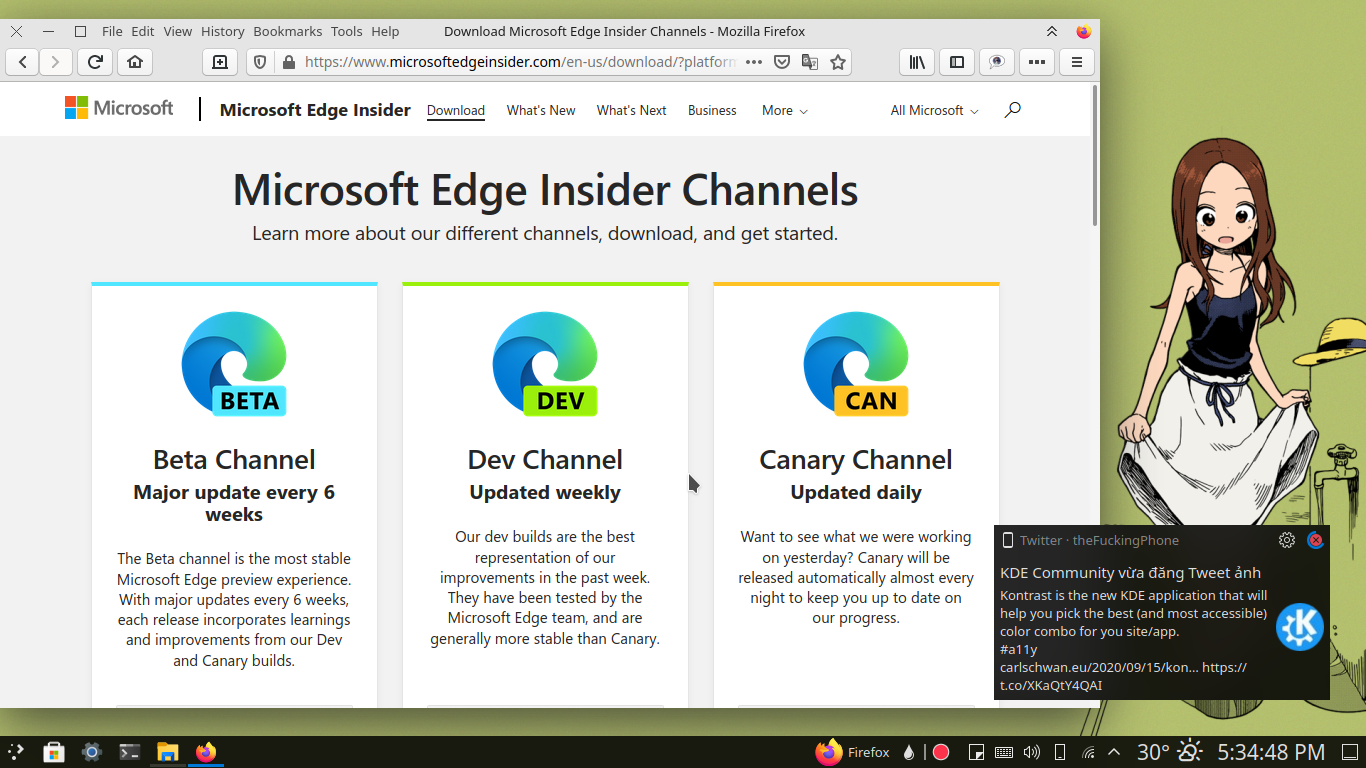Dismiss the Twitter notification popup

point(1316,540)
